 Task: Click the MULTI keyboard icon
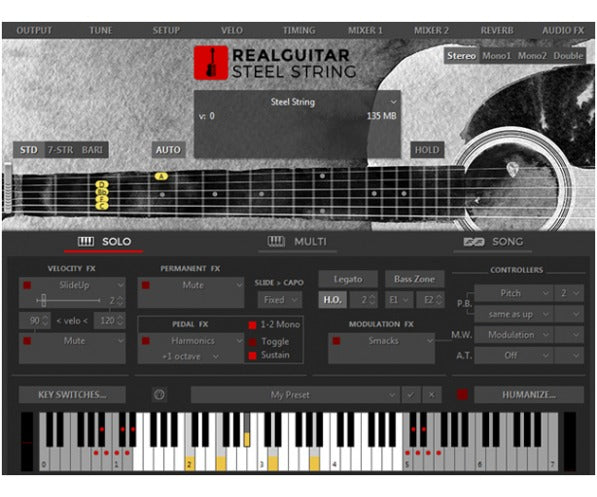[276, 241]
